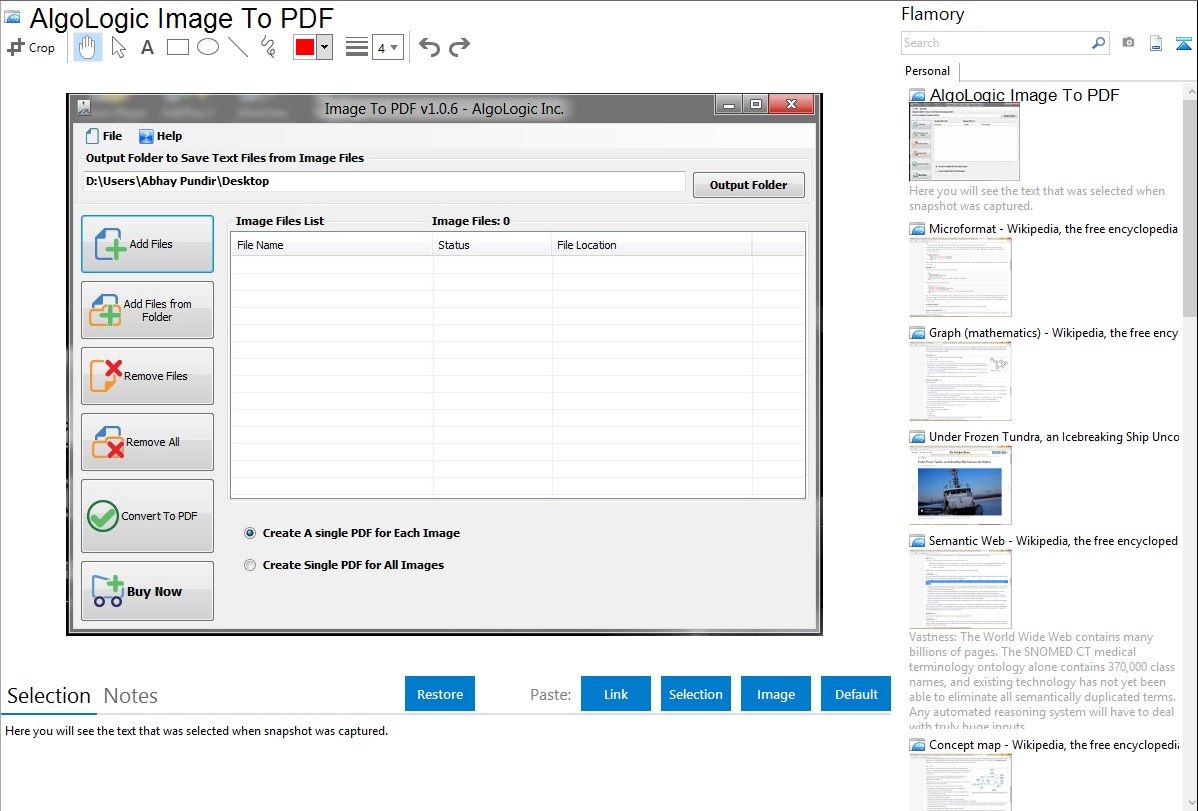Click the output folder path field
The image size is (1198, 811).
tap(384, 182)
